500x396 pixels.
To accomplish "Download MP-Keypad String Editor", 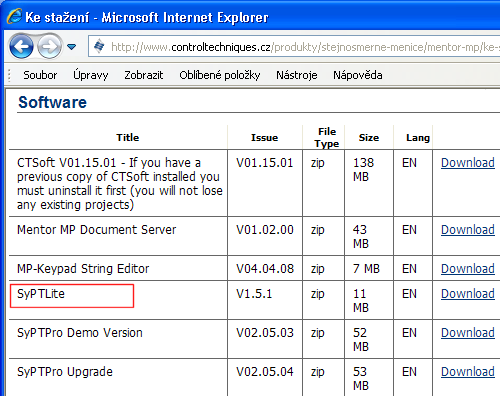I will point(468,269).
